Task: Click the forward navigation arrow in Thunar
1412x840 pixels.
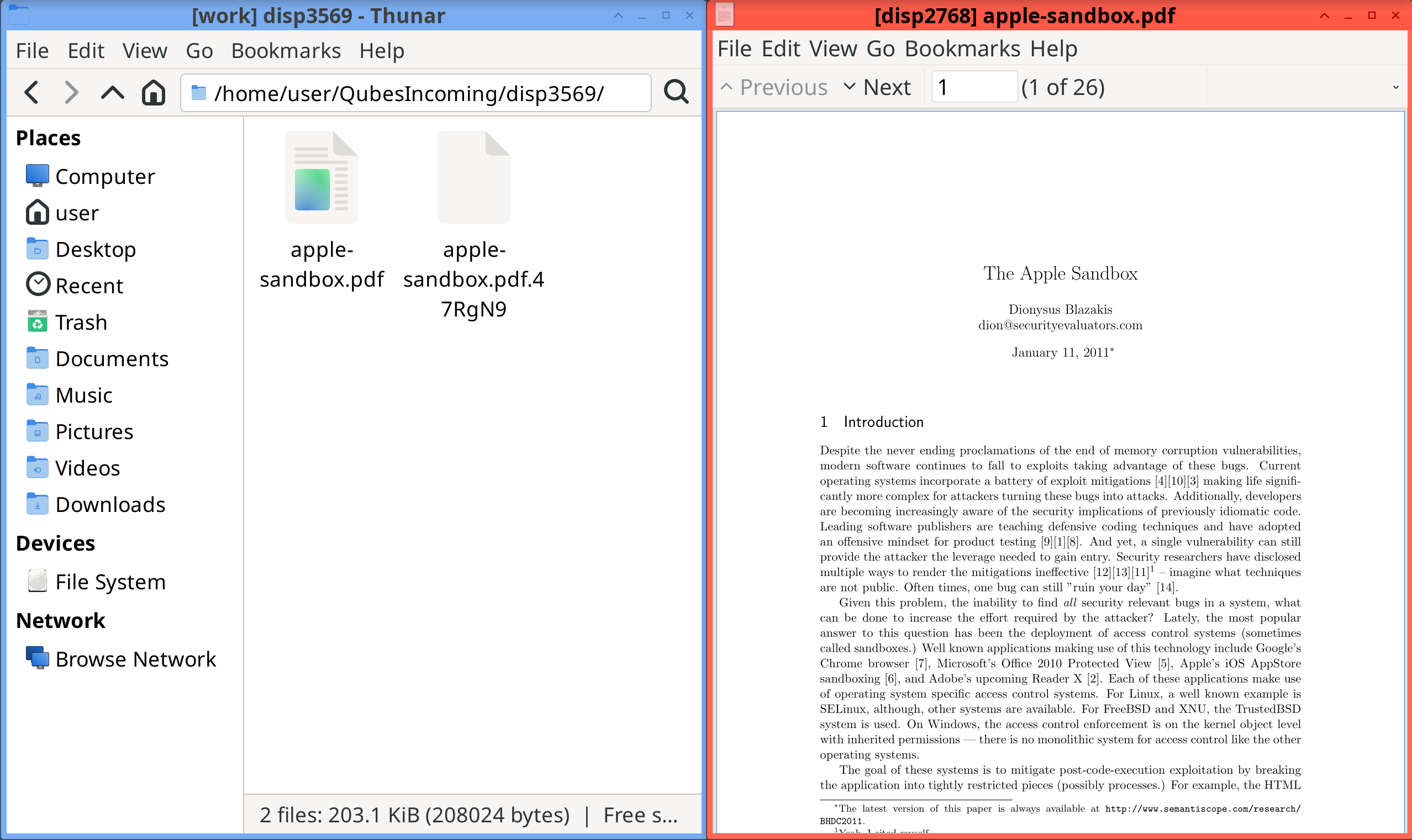Action: [71, 92]
